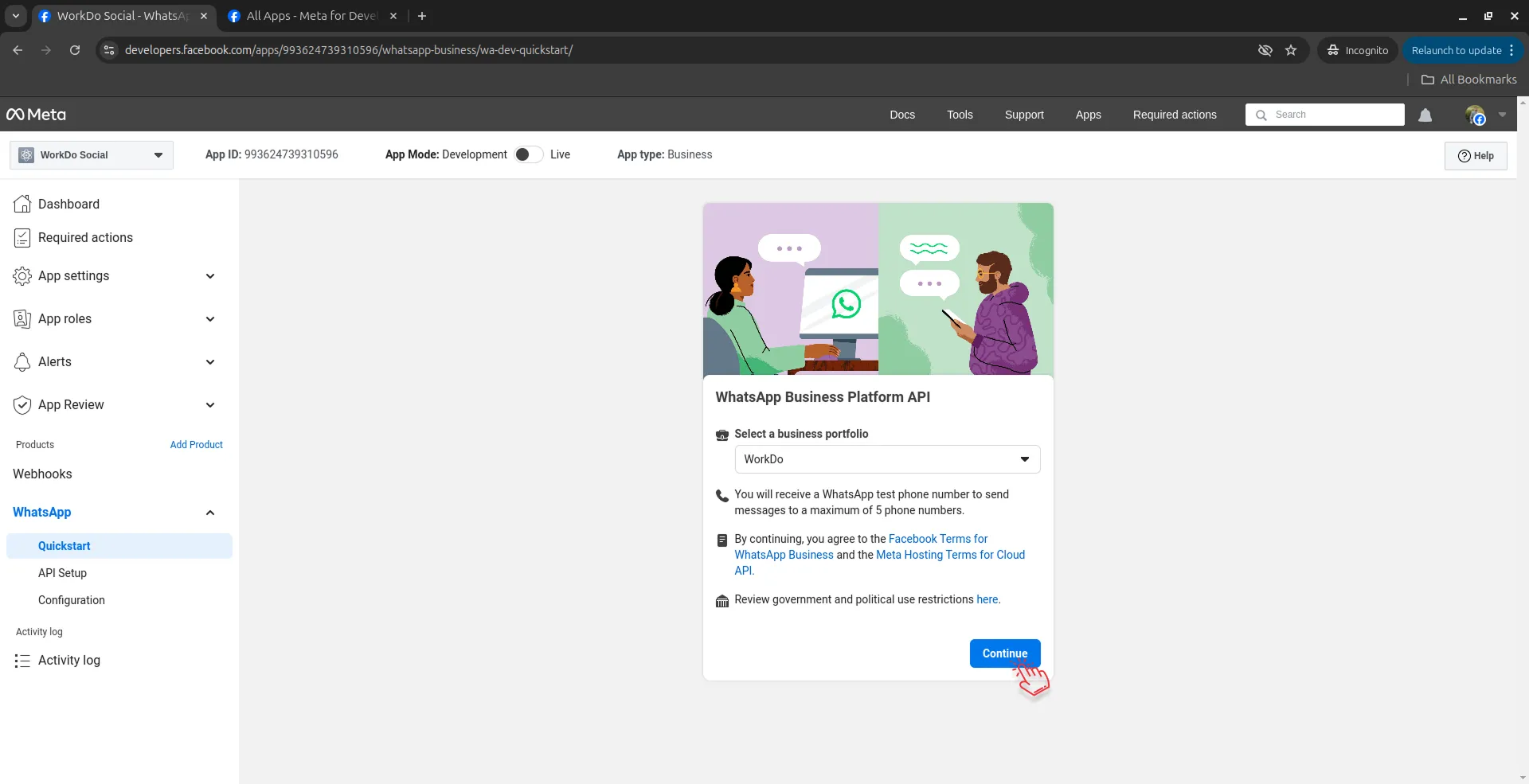This screenshot has width=1529, height=784.
Task: Click the browser forward arrow
Action: pos(46,50)
